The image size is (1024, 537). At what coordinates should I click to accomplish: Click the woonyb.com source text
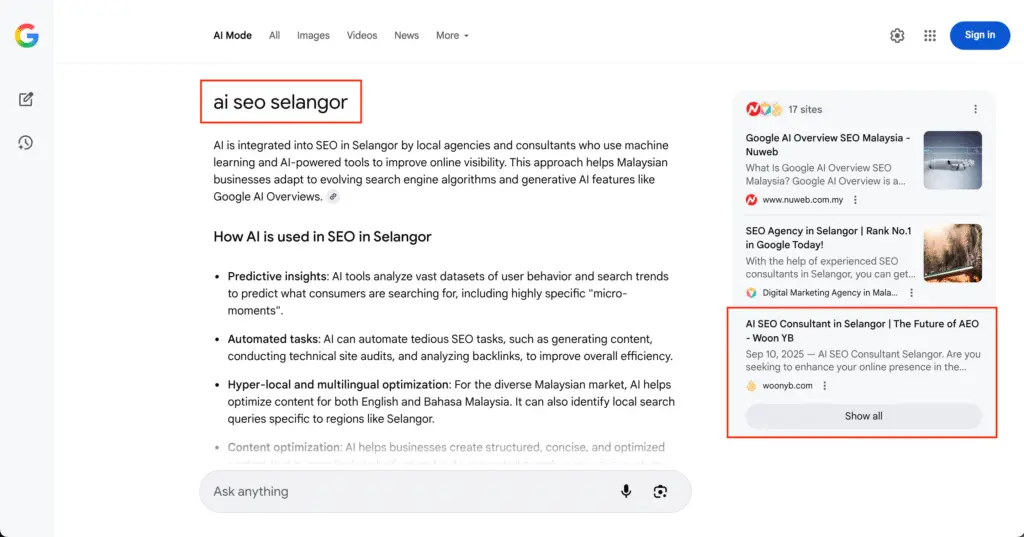coord(788,385)
